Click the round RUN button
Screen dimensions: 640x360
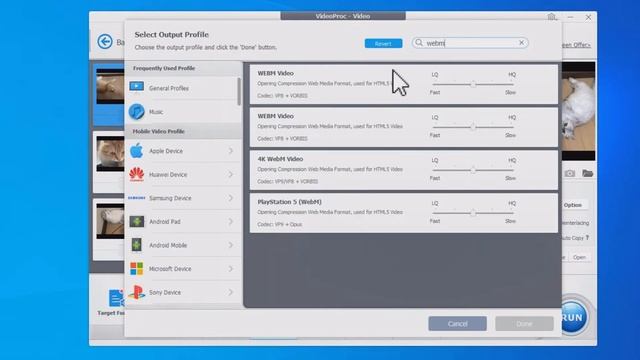(573, 317)
